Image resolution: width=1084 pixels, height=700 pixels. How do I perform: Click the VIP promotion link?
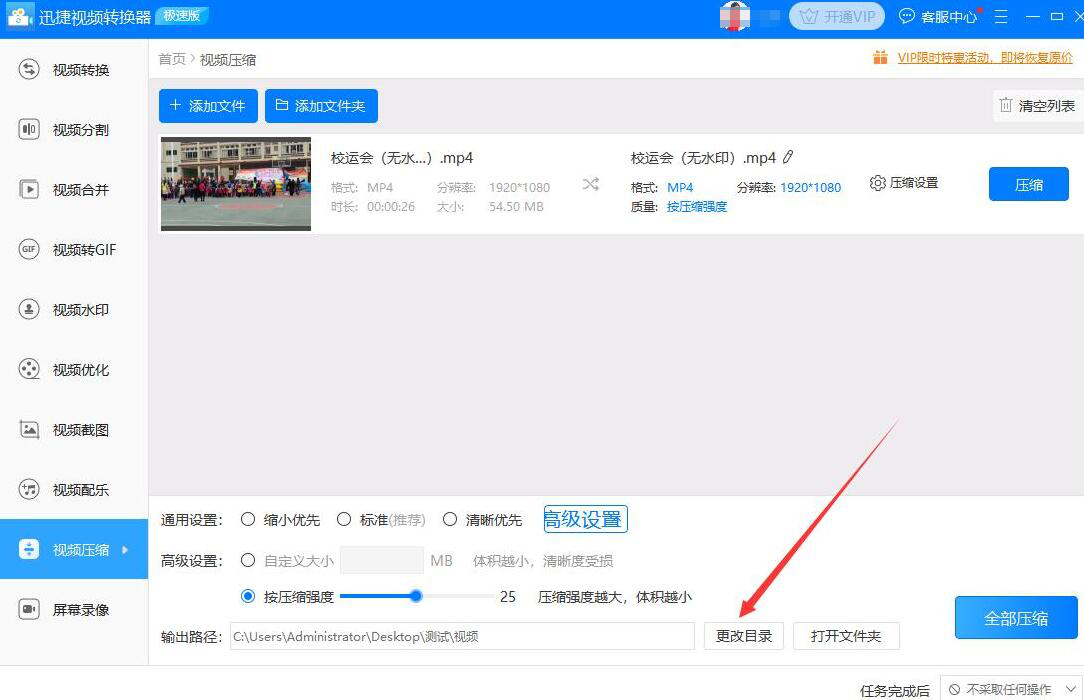click(x=985, y=58)
